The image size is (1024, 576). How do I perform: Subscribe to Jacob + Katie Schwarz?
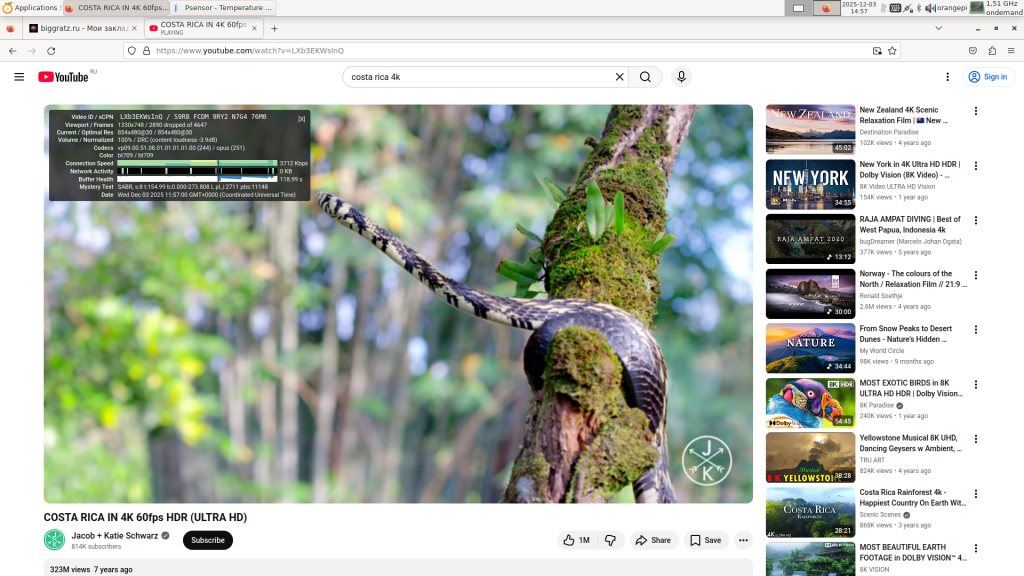point(208,540)
